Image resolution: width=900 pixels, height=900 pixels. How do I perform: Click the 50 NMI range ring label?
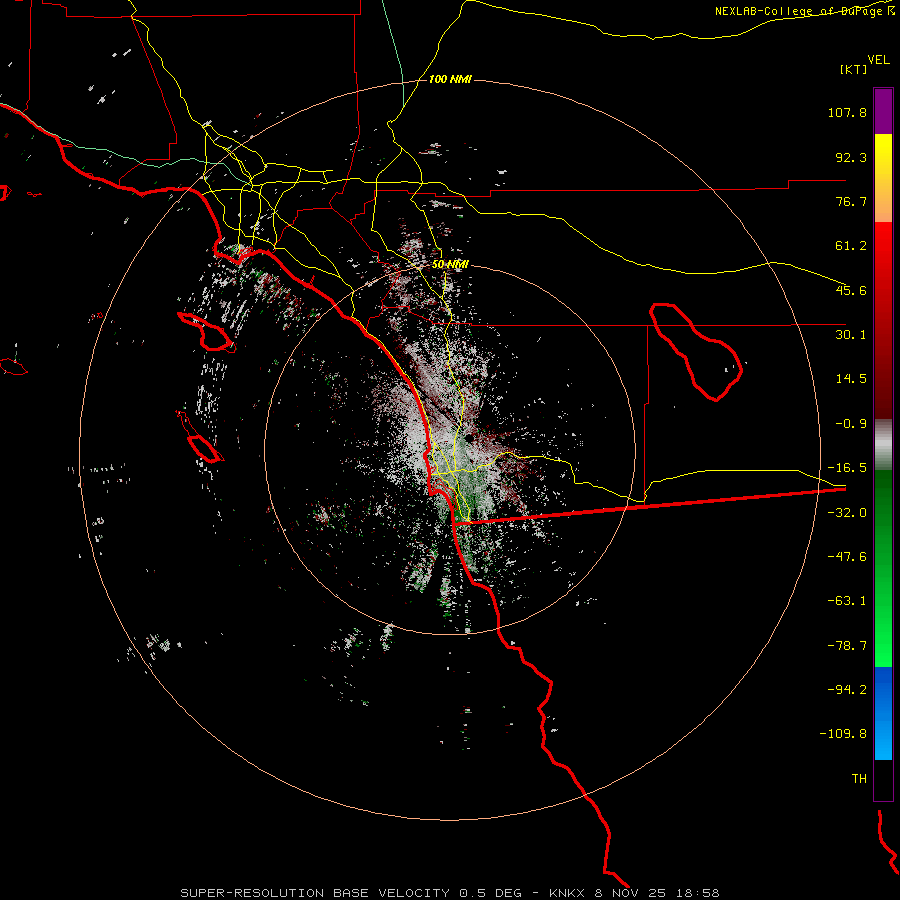tap(450, 264)
